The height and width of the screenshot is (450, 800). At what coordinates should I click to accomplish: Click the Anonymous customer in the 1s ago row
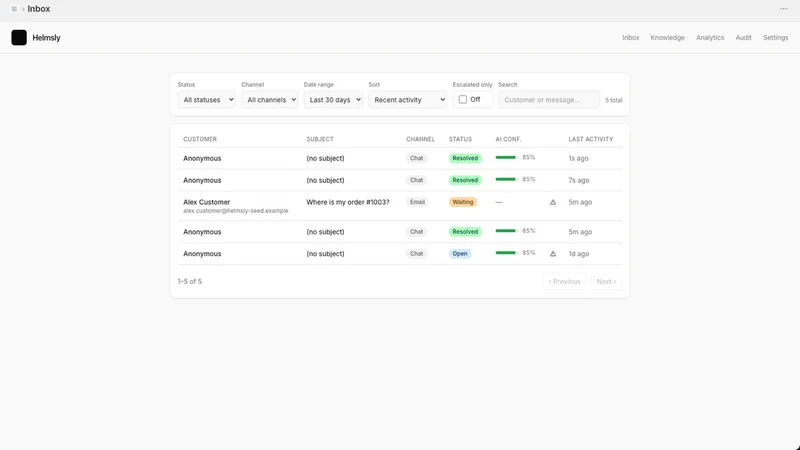(x=202, y=158)
